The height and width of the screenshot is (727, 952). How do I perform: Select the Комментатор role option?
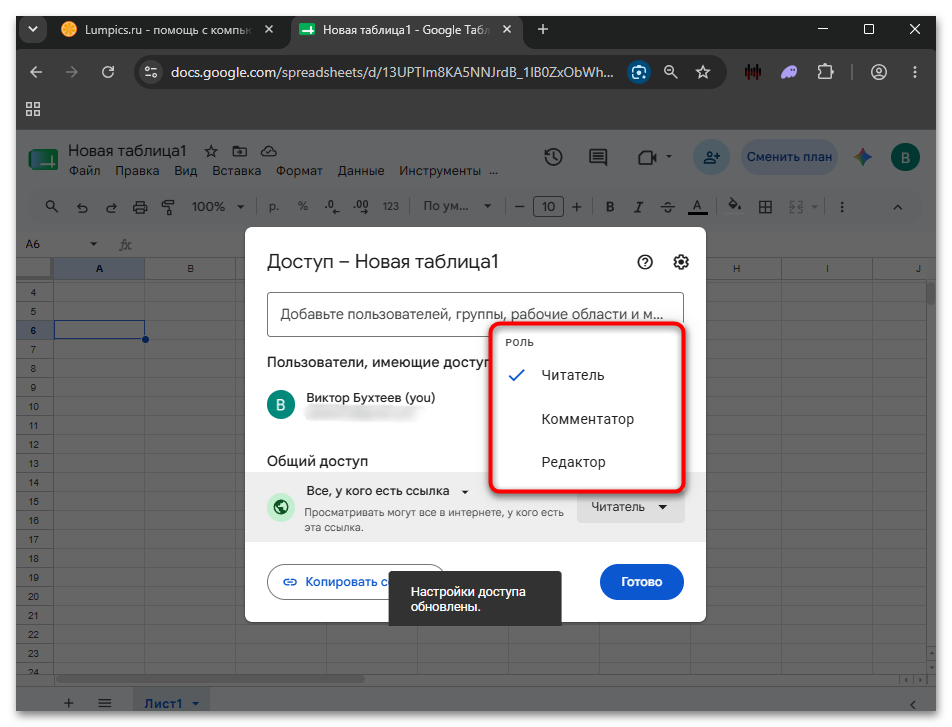pos(587,419)
